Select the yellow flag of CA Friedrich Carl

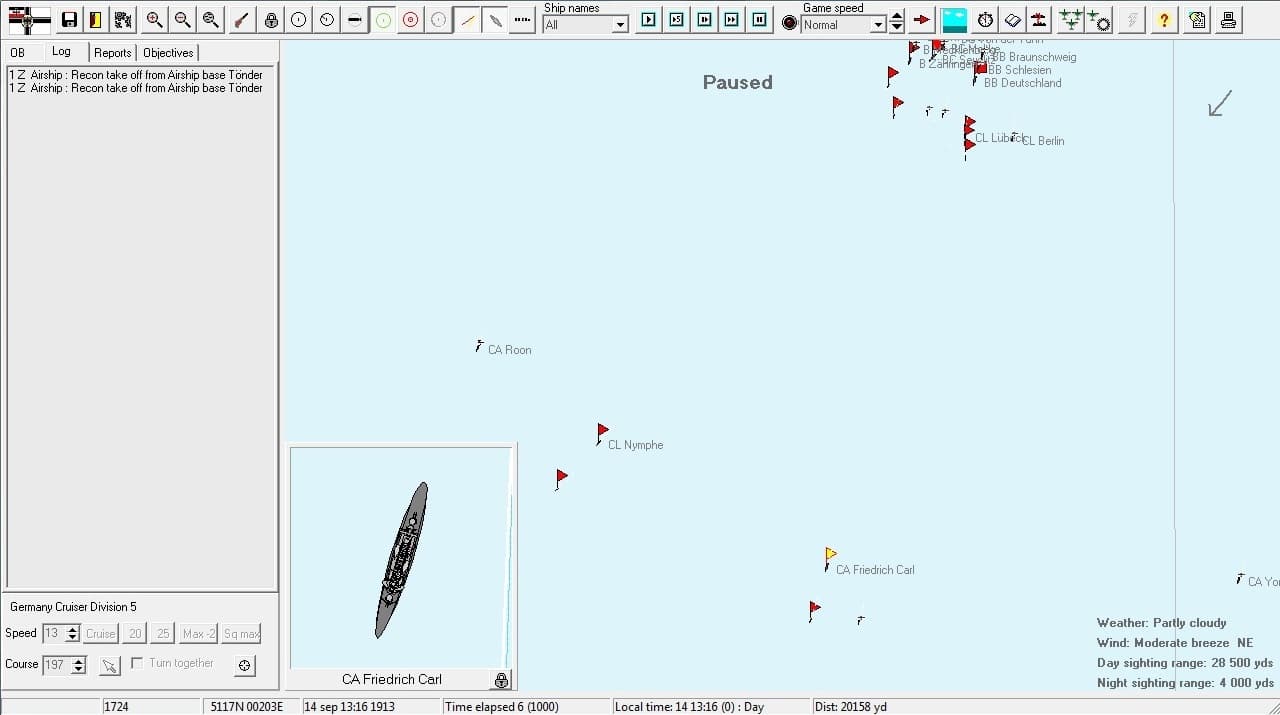point(830,555)
